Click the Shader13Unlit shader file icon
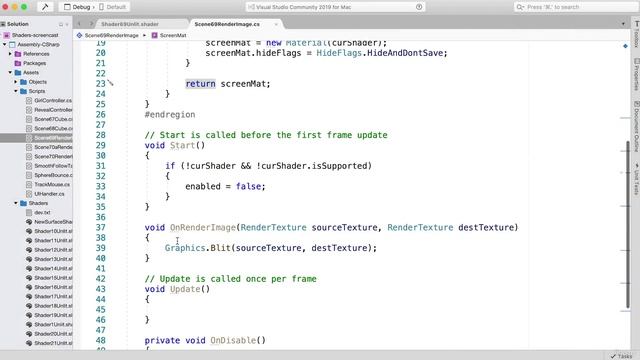640x360 pixels. 29,259
